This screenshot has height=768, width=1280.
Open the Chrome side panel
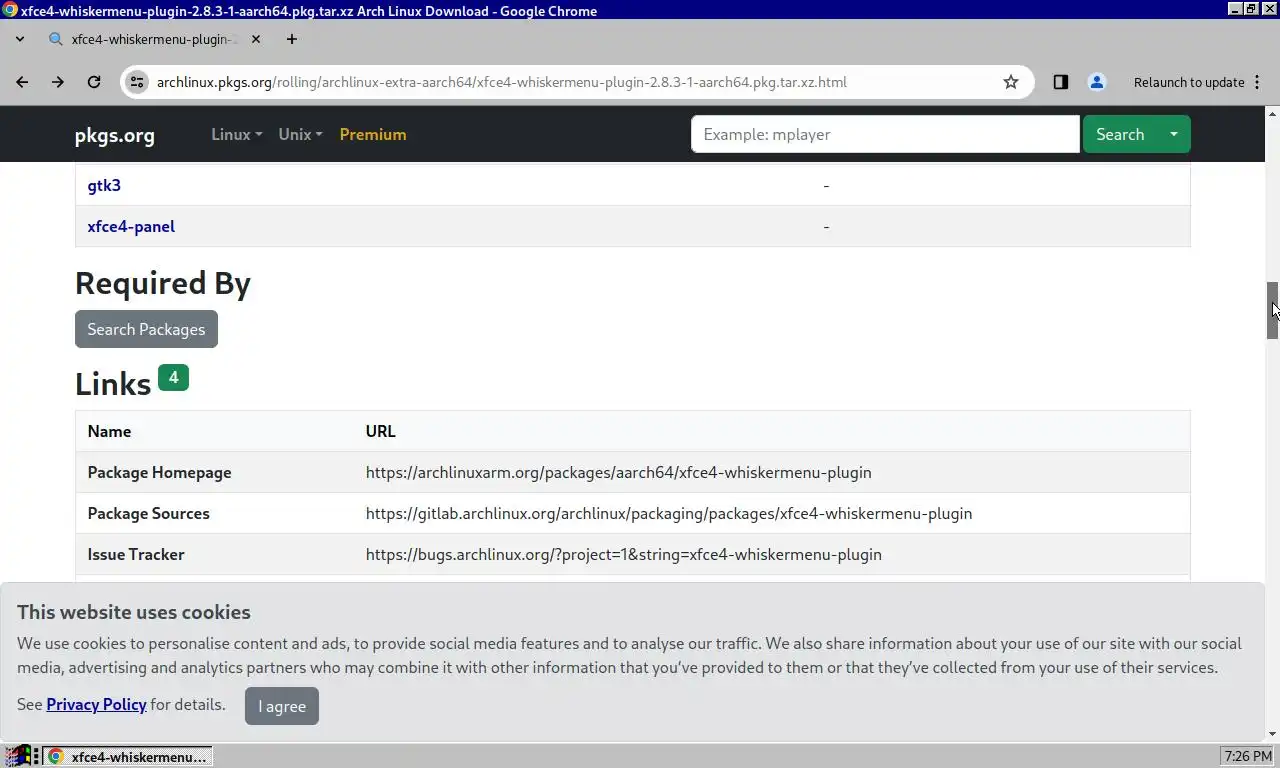pos(1061,82)
